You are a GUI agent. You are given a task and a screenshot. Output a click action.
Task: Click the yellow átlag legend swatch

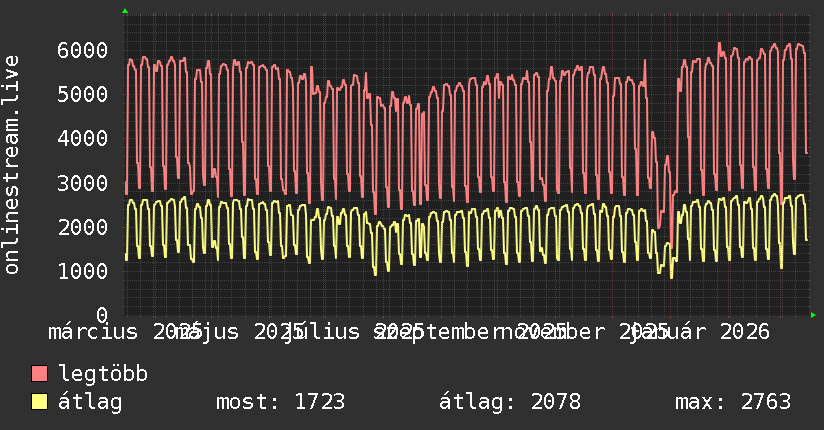tap(39, 402)
